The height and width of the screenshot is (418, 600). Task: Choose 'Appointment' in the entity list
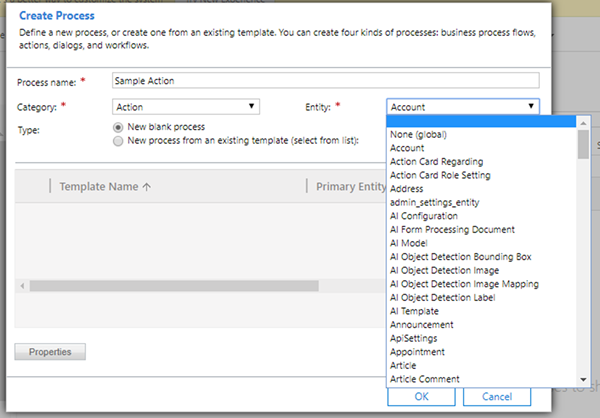tap(417, 352)
